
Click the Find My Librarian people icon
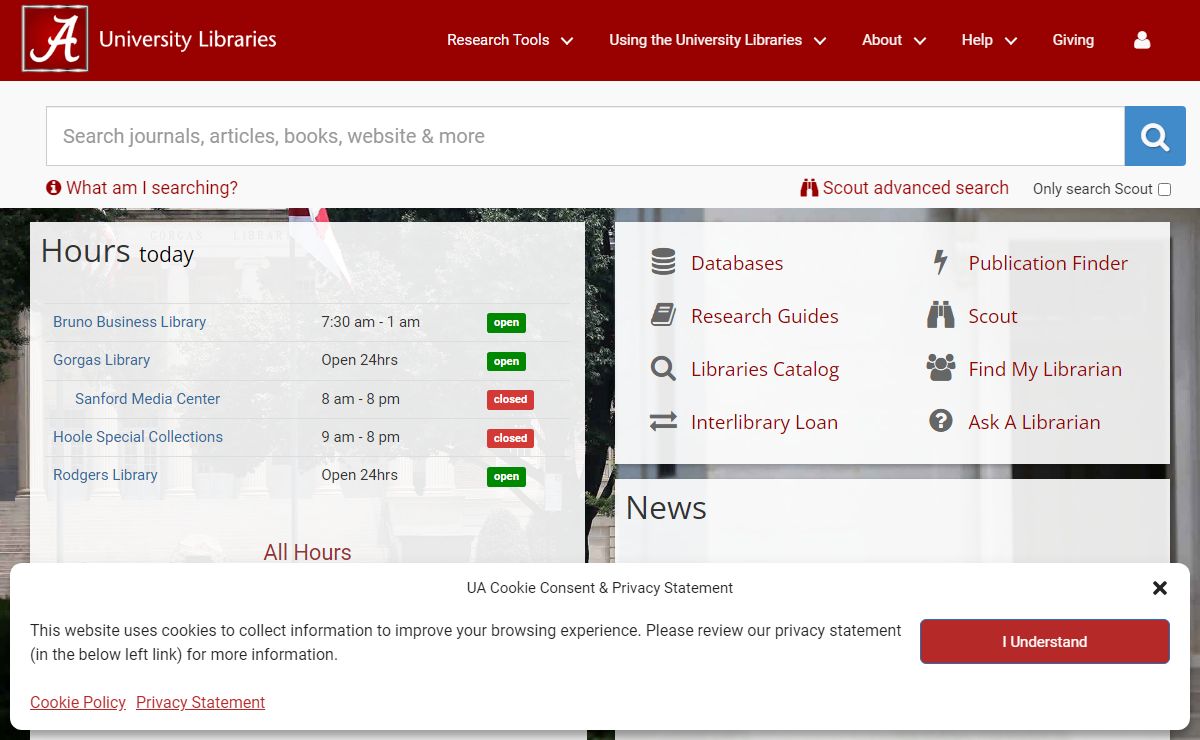pyautogui.click(x=940, y=369)
